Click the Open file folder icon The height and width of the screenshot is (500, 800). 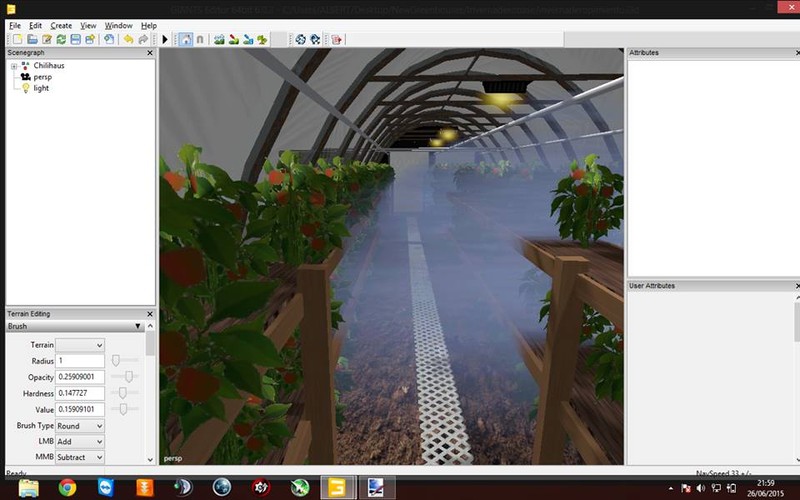33,39
